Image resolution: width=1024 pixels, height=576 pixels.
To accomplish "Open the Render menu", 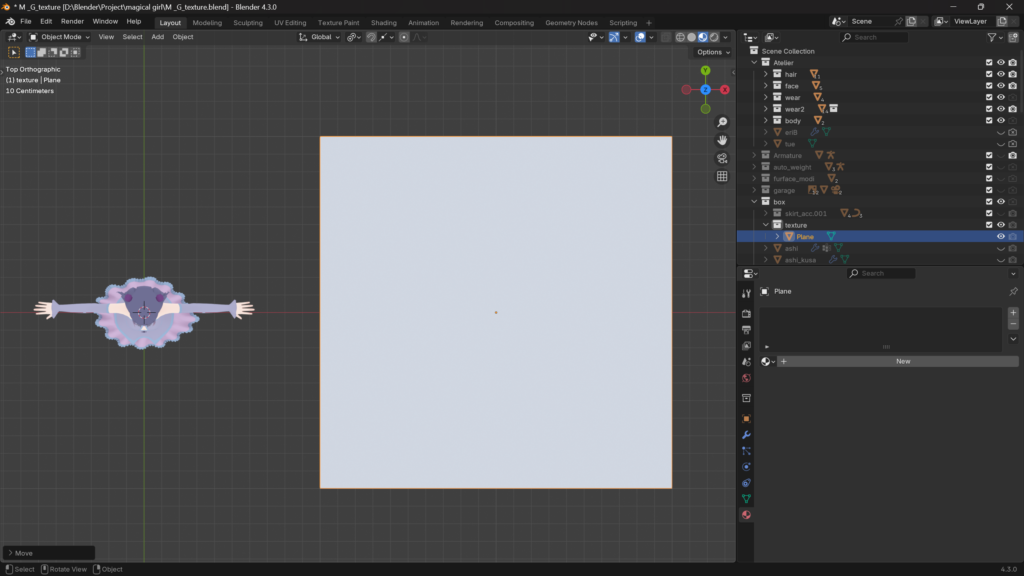I will point(72,21).
